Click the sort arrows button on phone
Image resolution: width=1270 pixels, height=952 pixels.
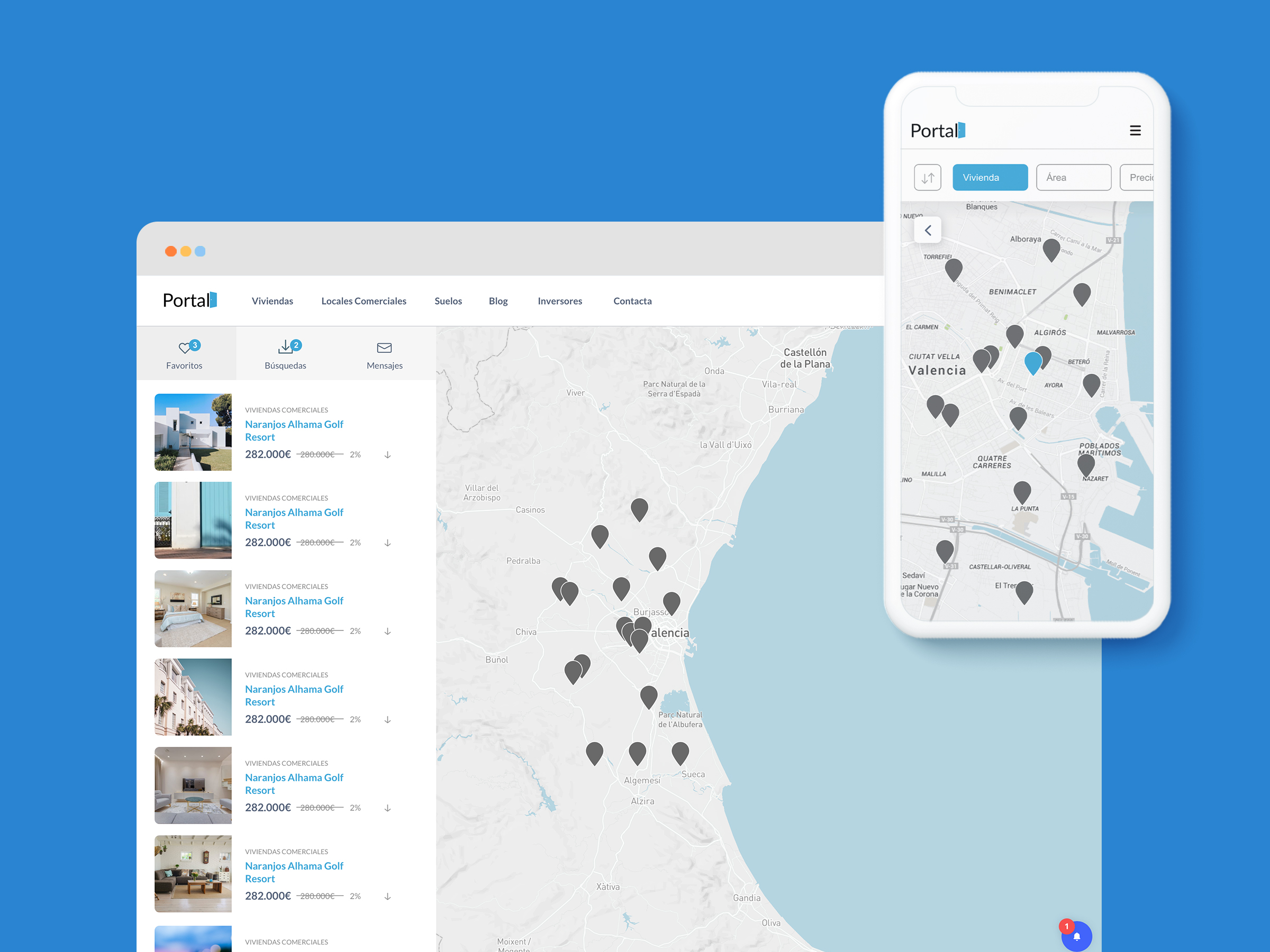tap(927, 177)
